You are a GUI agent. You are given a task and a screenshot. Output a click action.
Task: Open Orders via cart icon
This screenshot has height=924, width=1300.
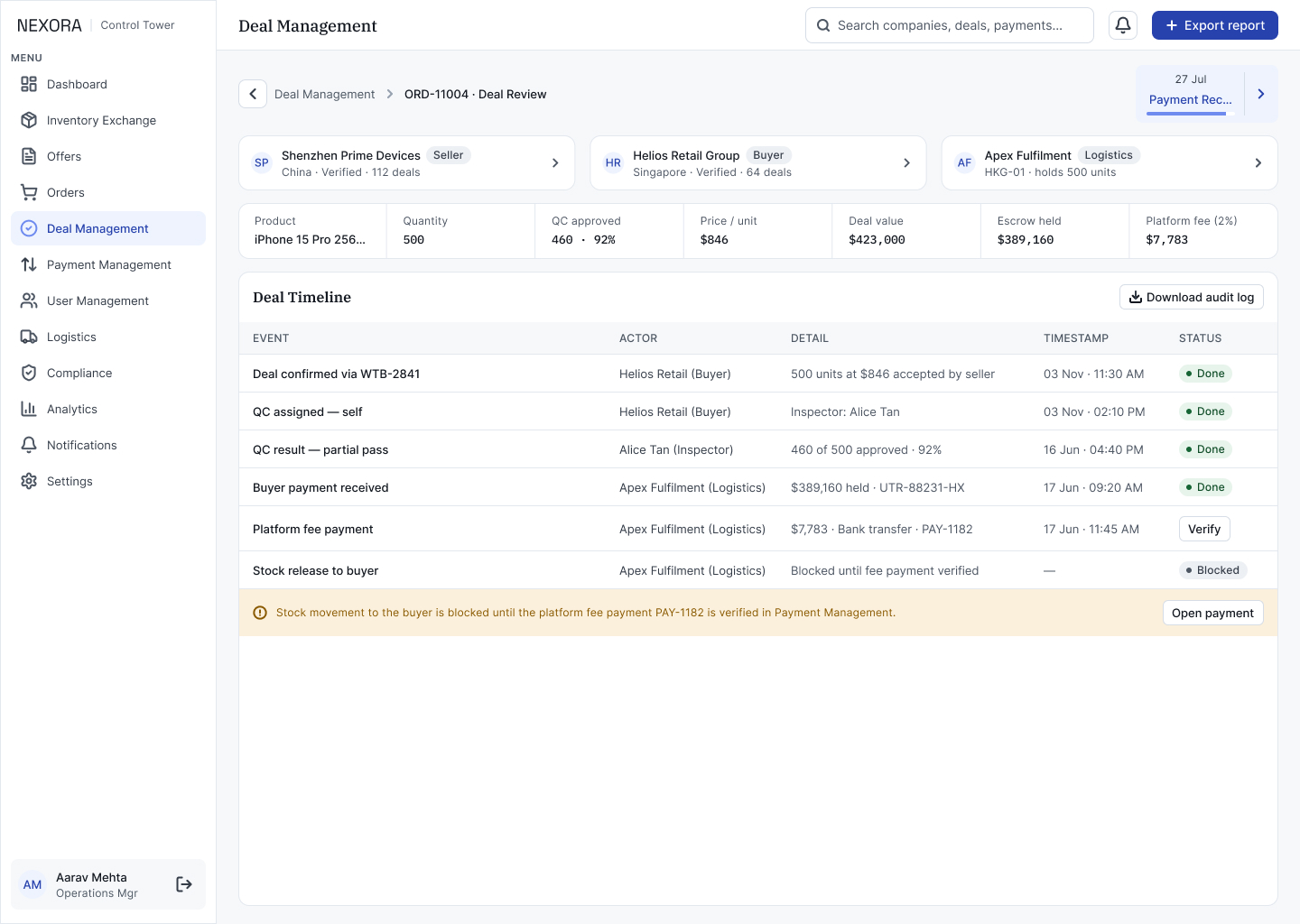[x=29, y=192]
